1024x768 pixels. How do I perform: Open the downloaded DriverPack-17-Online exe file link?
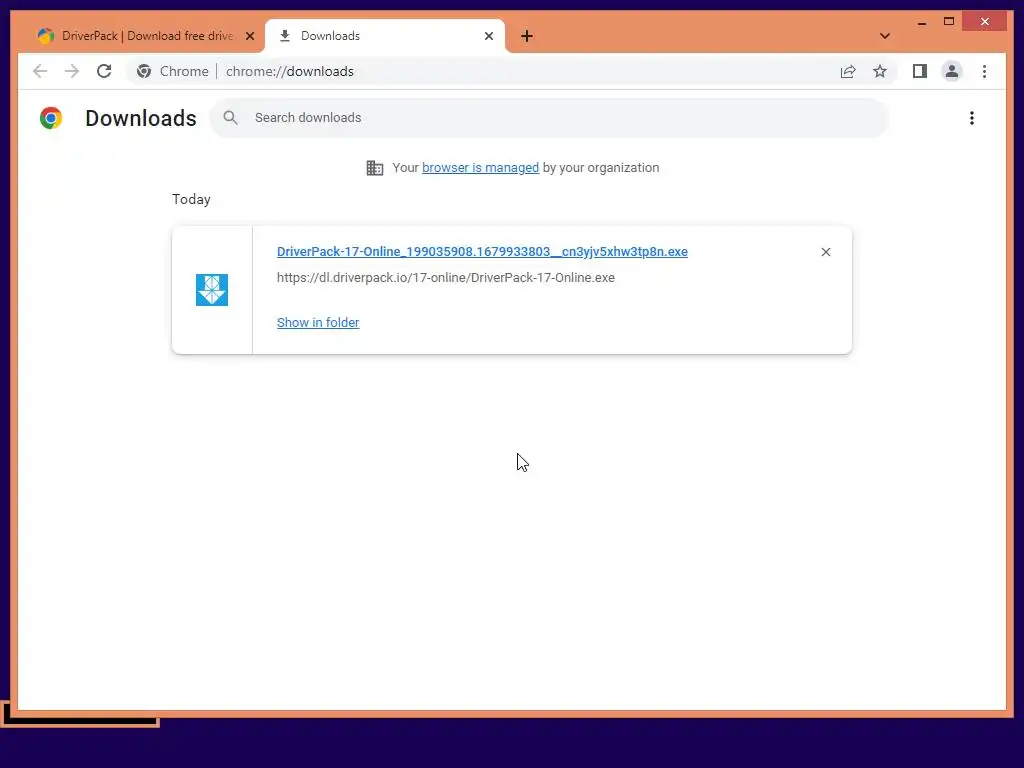tap(482, 252)
